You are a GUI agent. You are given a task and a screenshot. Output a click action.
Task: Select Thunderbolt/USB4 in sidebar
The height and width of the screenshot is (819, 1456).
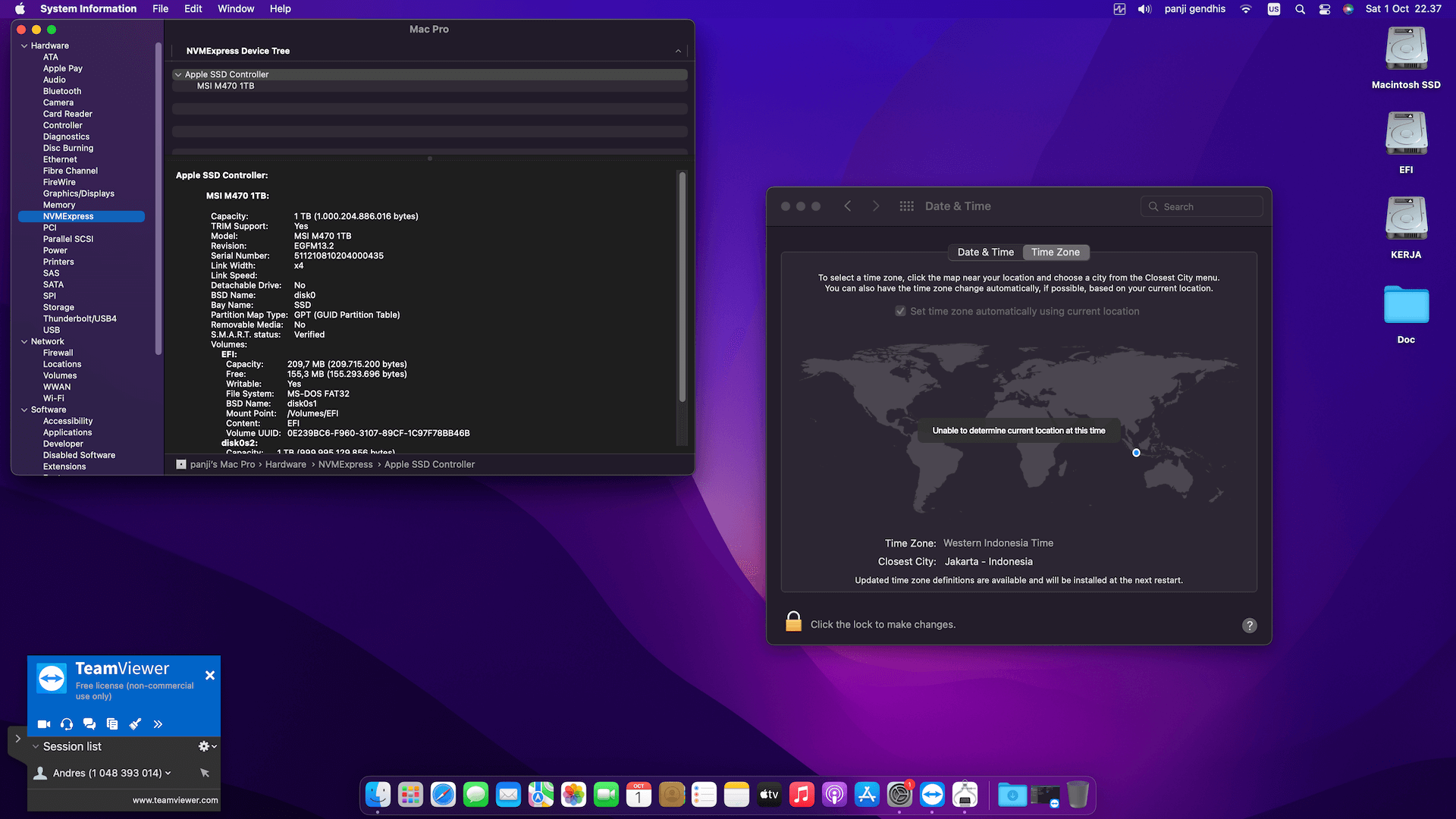[x=80, y=318]
